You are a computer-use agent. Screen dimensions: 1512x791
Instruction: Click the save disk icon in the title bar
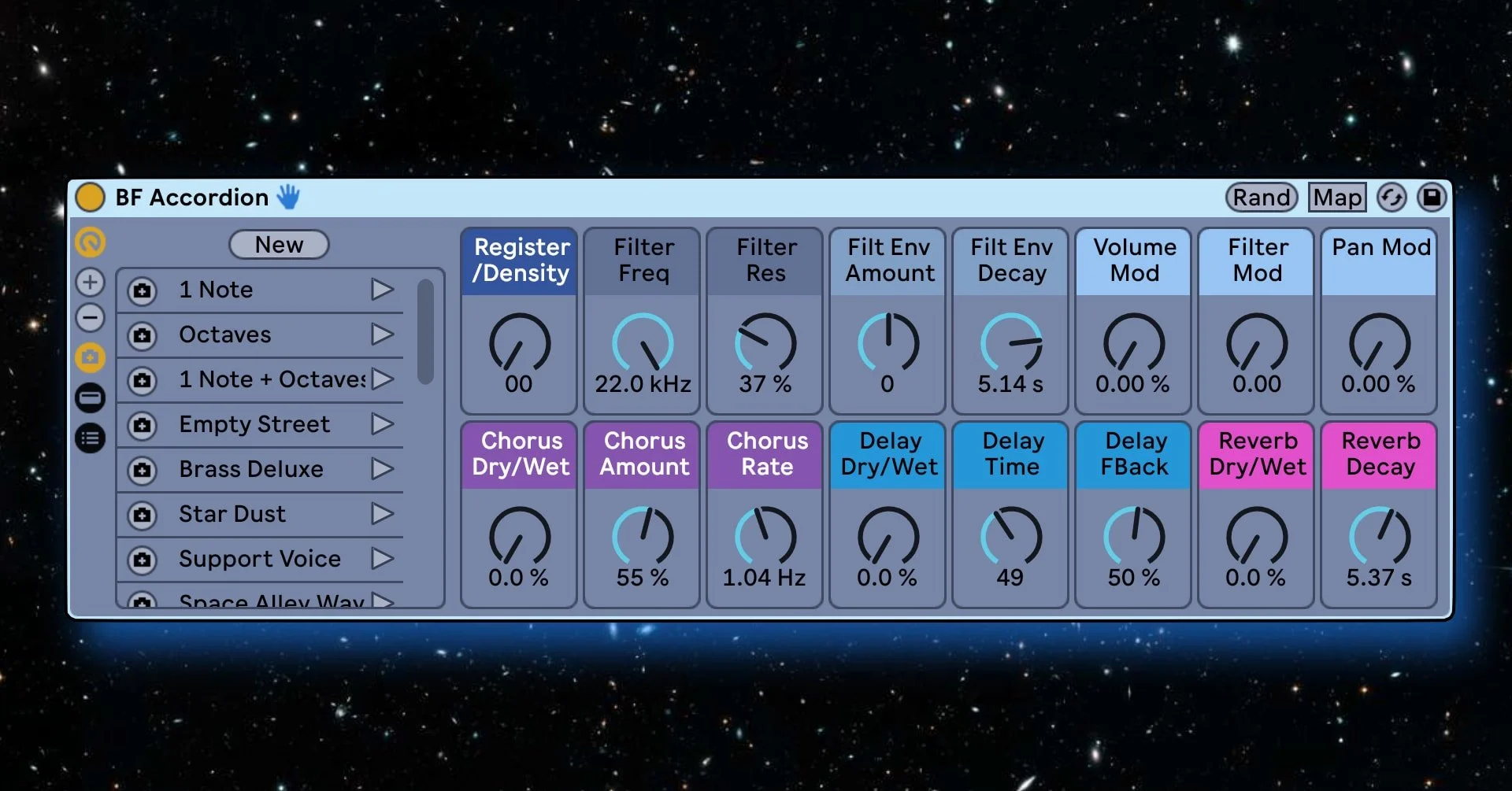click(1433, 198)
